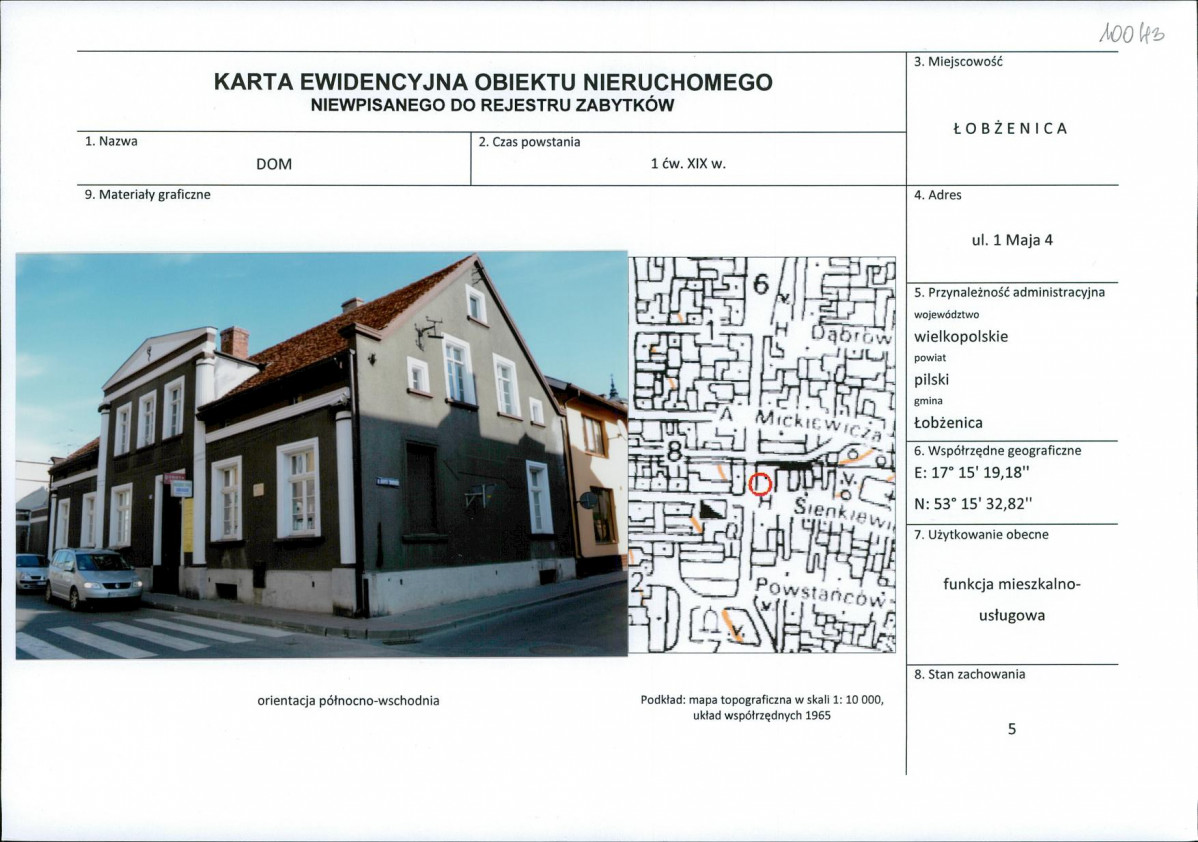Select the value DOM
The image size is (1198, 842).
point(272,163)
